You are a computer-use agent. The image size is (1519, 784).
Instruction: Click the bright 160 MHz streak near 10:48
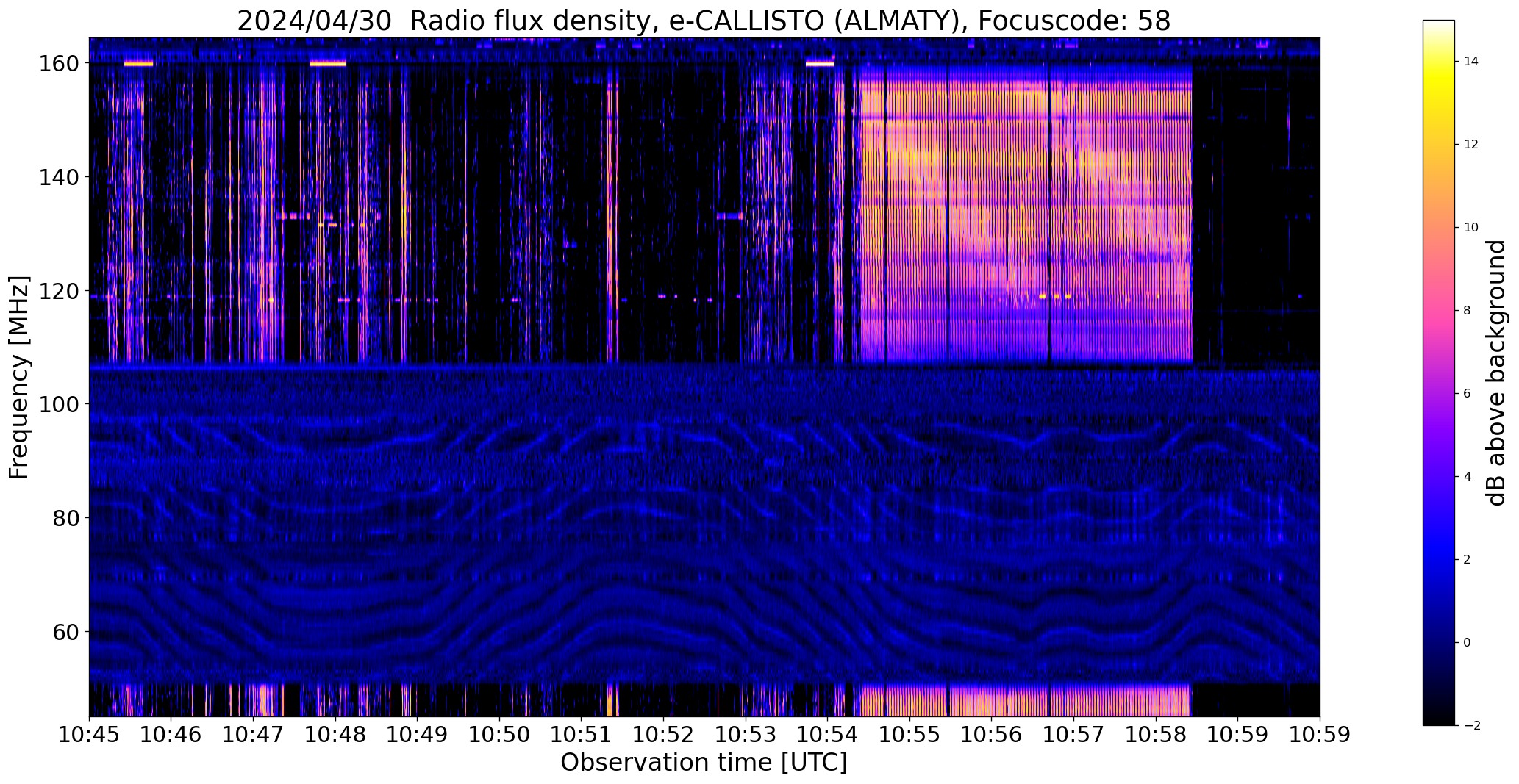tap(328, 64)
